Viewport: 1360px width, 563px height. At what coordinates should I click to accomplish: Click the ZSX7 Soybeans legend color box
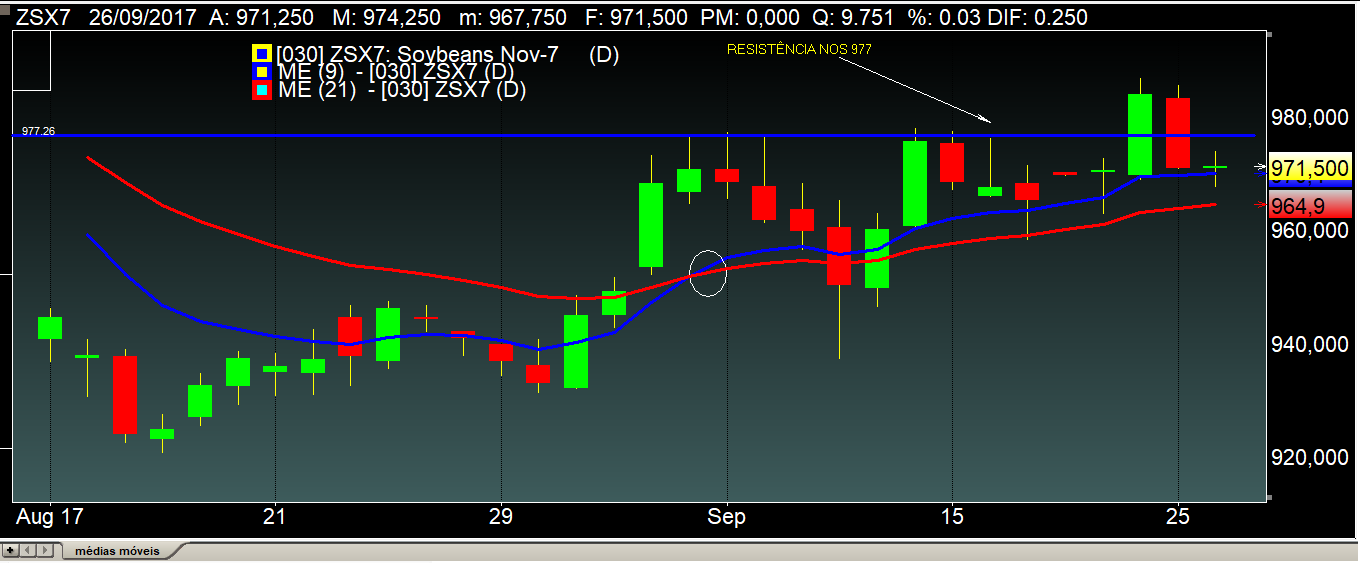tap(262, 55)
